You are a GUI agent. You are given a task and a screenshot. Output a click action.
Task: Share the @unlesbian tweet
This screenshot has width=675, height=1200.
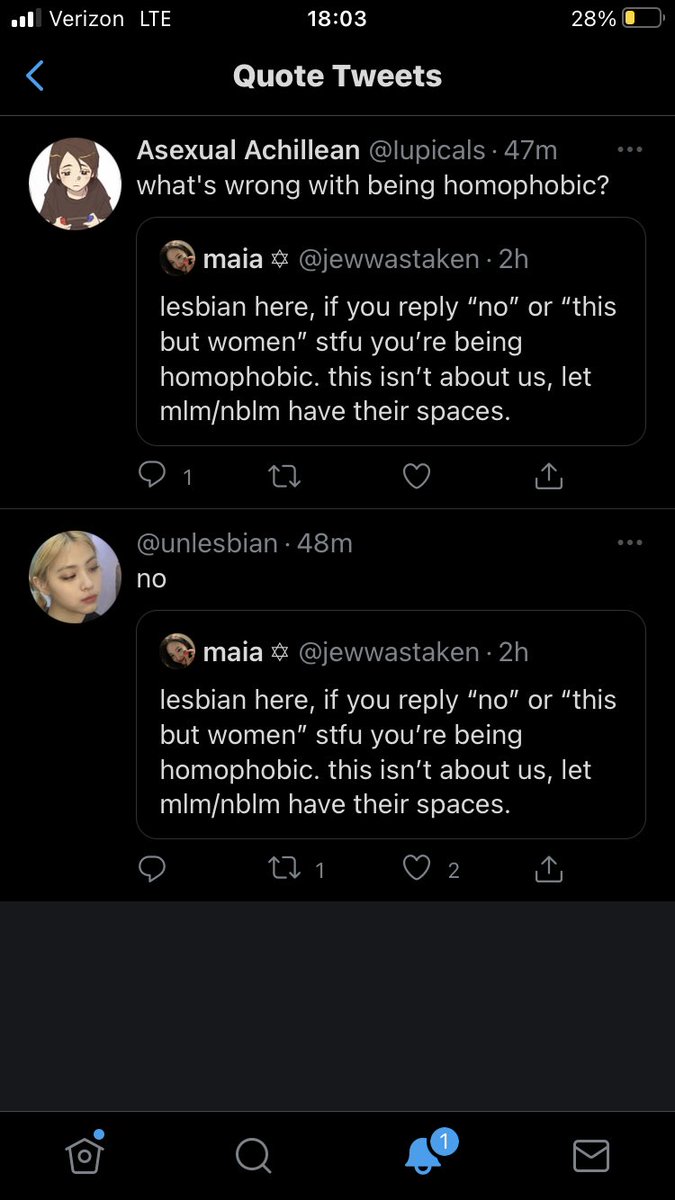[x=548, y=870]
